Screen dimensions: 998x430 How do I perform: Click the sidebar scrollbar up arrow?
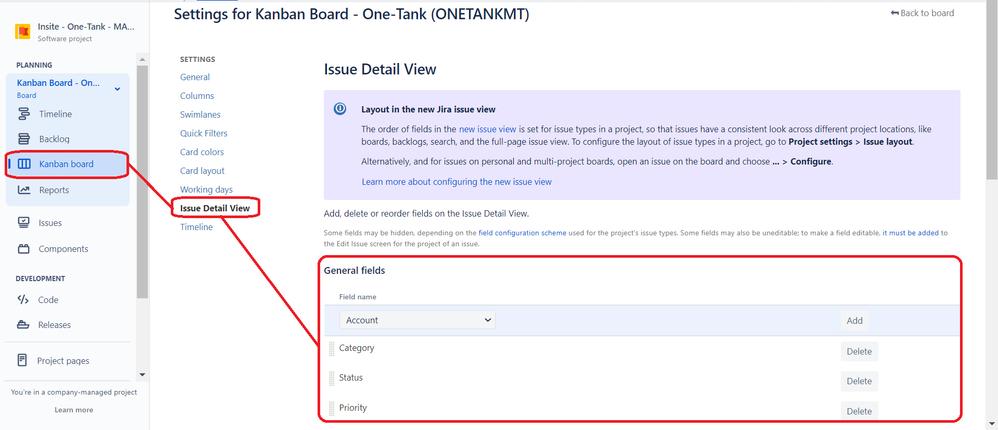[x=142, y=59]
